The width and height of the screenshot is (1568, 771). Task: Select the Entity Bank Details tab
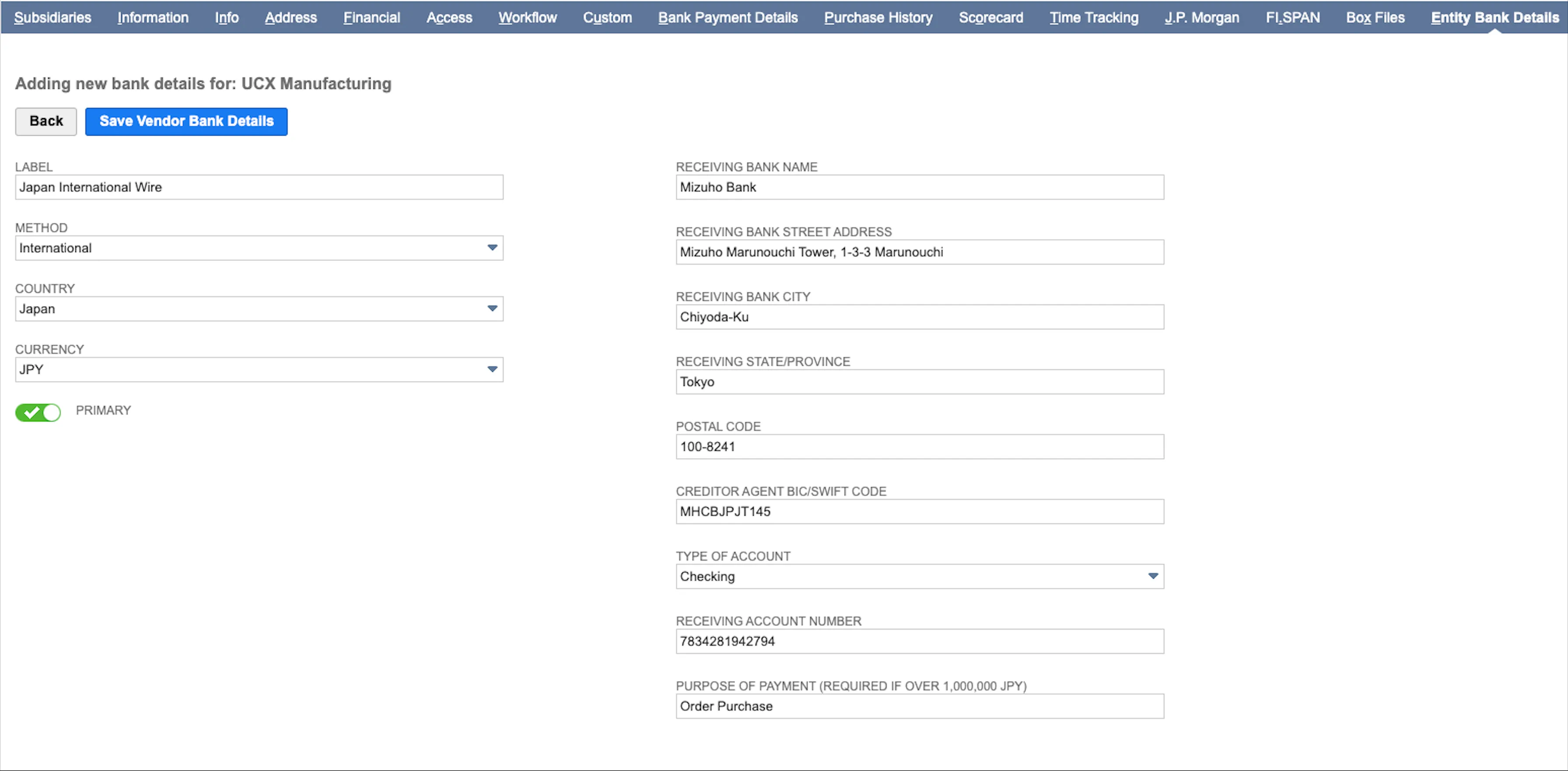[1495, 18]
